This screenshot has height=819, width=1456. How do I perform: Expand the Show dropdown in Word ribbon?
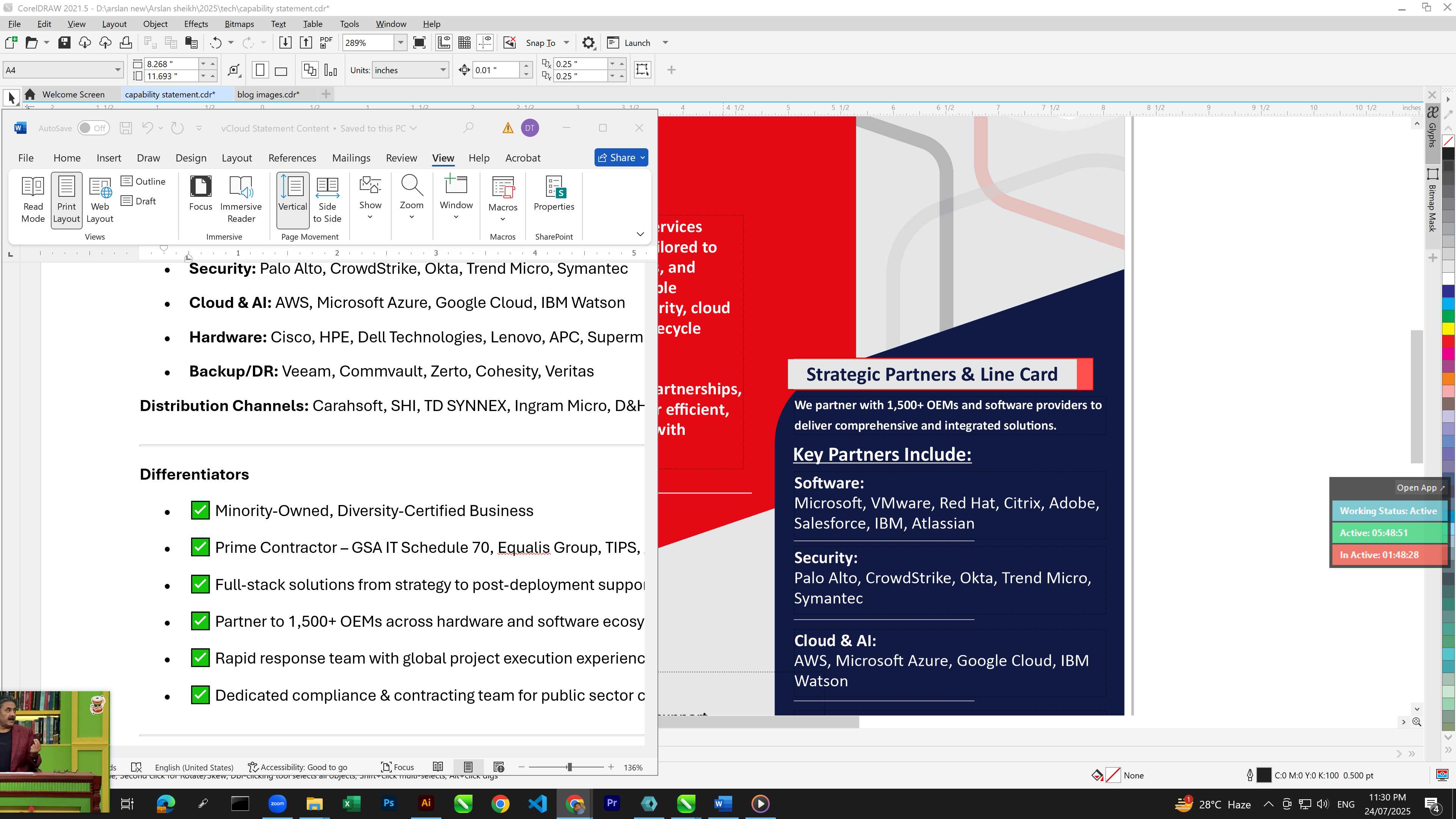370,197
